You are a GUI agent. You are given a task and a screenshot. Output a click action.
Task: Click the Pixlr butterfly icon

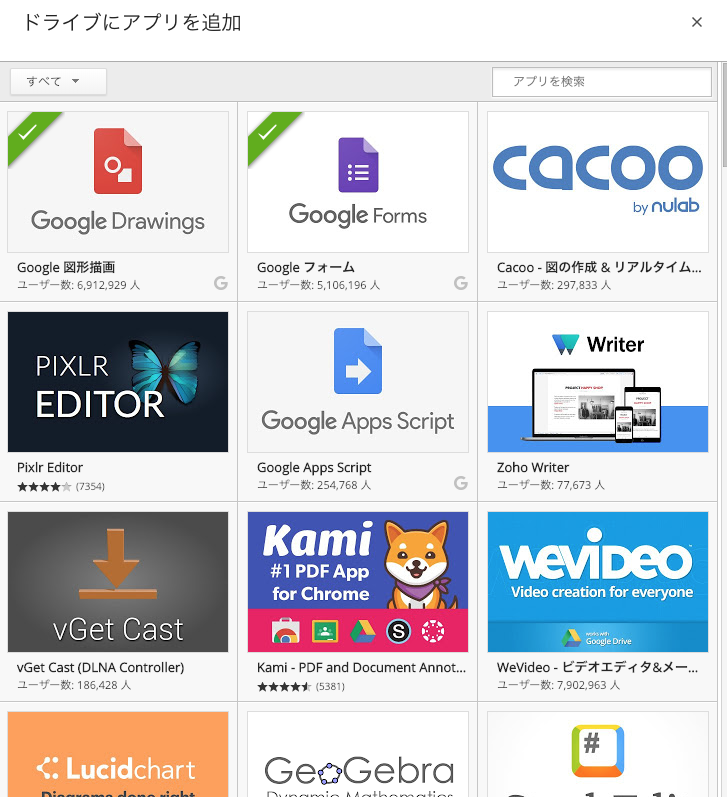[x=165, y=373]
